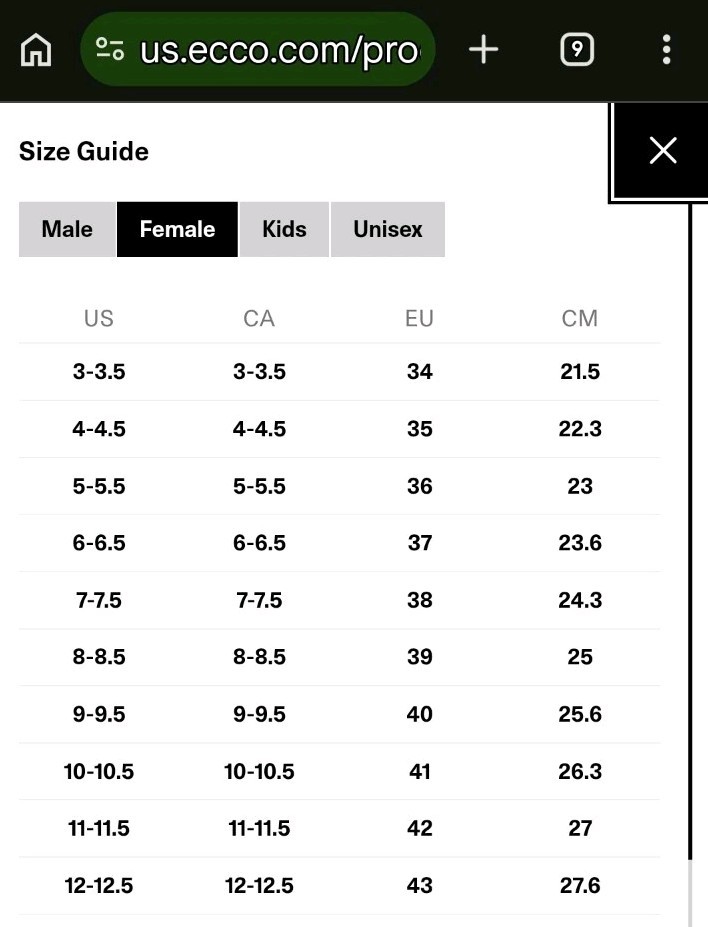Select the US 9-9.5 size cell
The height and width of the screenshot is (927, 708).
(x=99, y=714)
